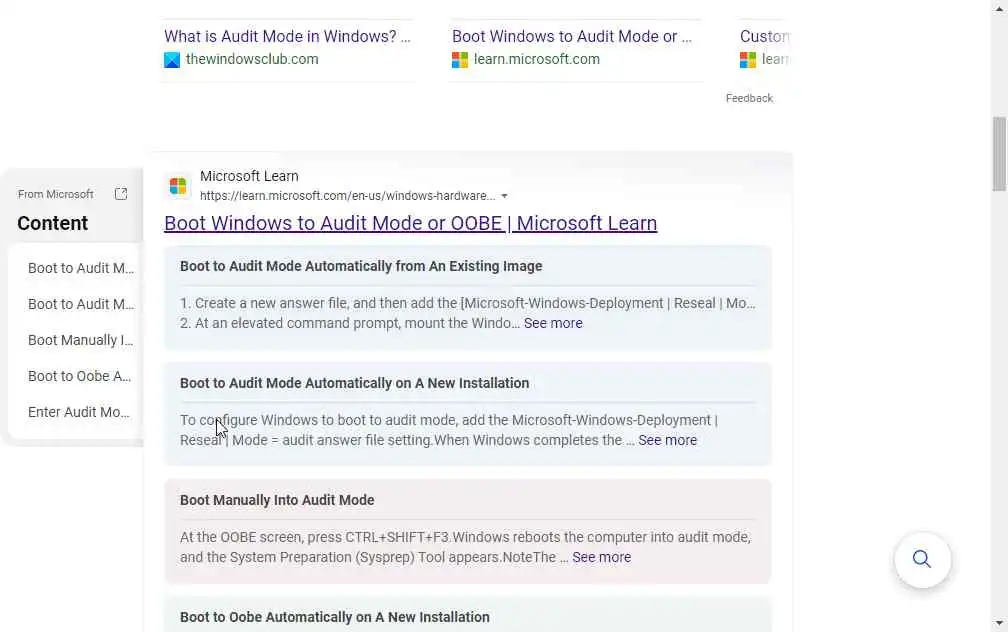This screenshot has width=1008, height=632.
Task: Click the Boot Manually Into Audit Mode heading
Action: point(277,500)
